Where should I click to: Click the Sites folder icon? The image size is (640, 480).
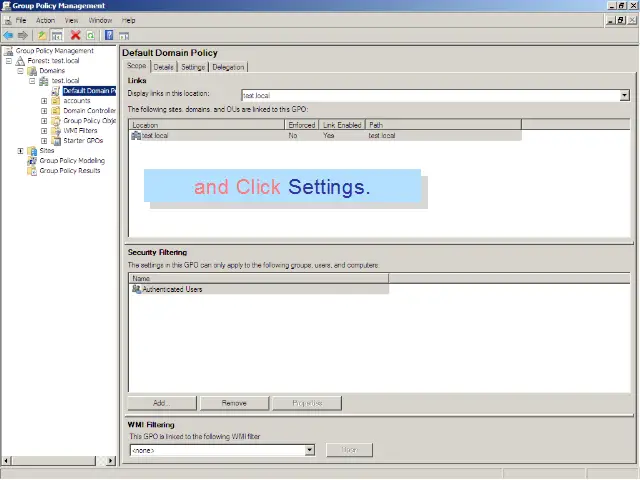(32, 151)
